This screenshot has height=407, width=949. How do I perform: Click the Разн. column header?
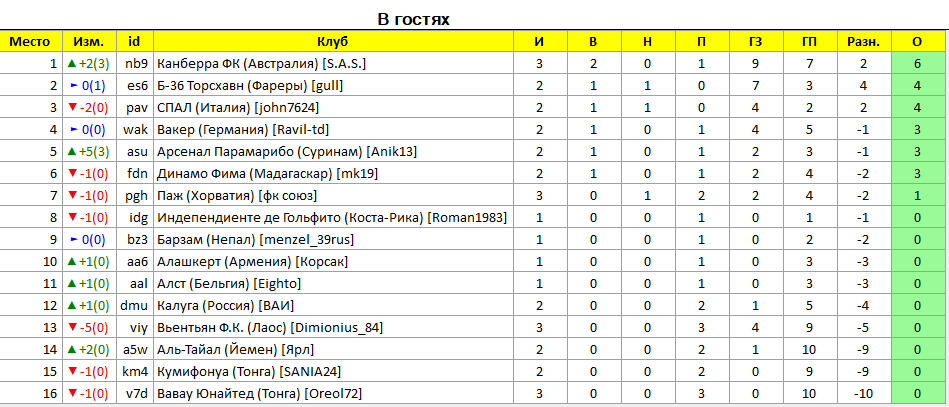tap(864, 42)
